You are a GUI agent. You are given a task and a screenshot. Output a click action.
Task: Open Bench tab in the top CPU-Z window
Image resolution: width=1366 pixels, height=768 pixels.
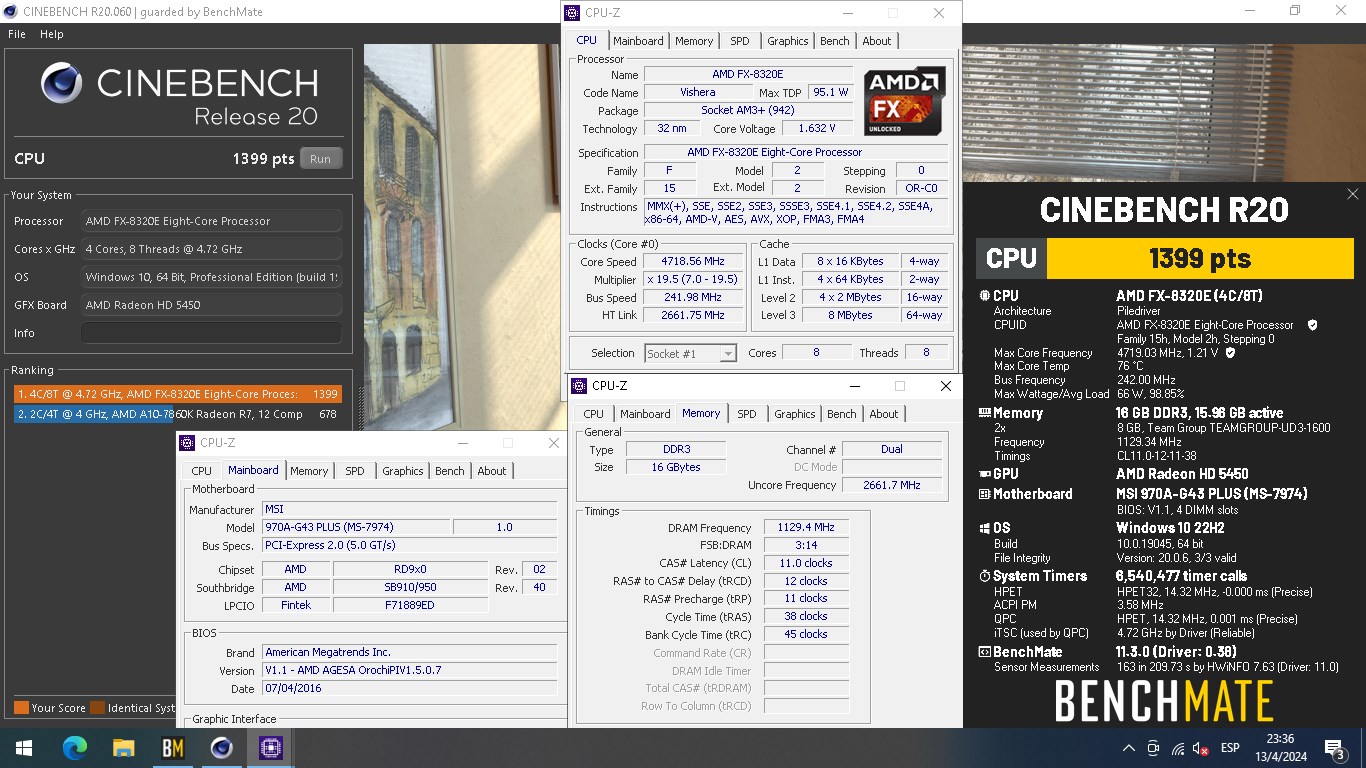835,41
